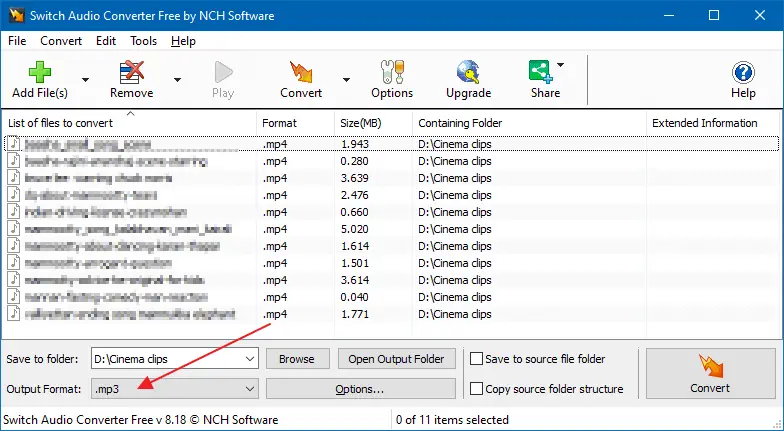Image resolution: width=784 pixels, height=431 pixels.
Task: Sort by List of files to convert header
Action: (x=130, y=123)
